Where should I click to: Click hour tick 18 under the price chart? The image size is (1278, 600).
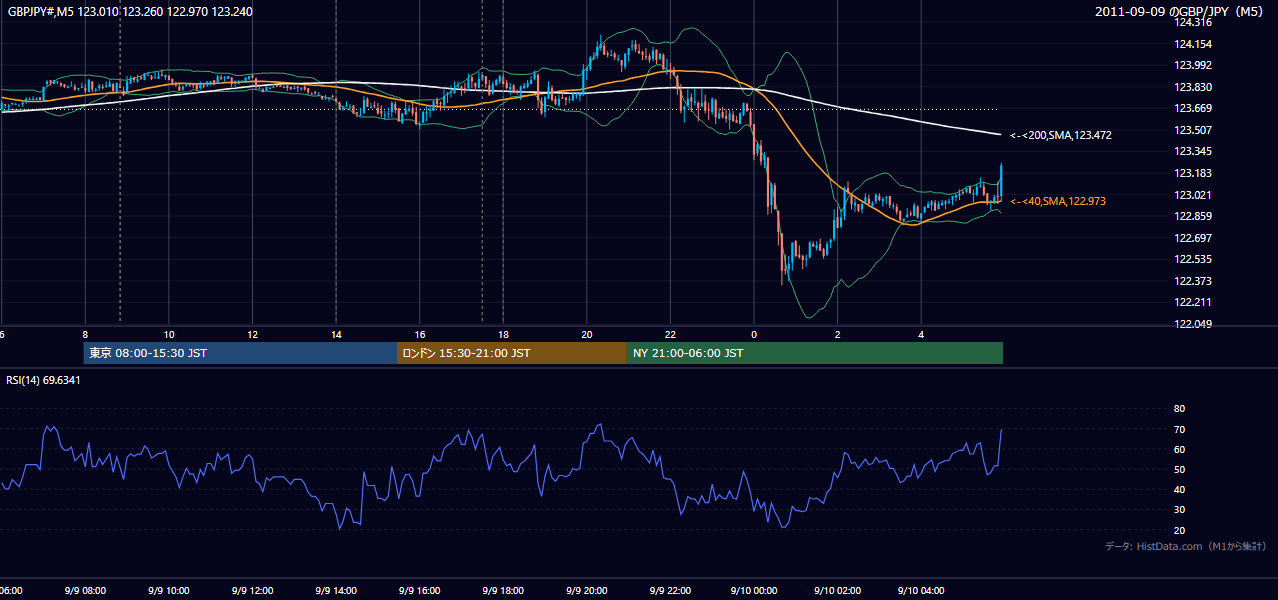coord(503,334)
